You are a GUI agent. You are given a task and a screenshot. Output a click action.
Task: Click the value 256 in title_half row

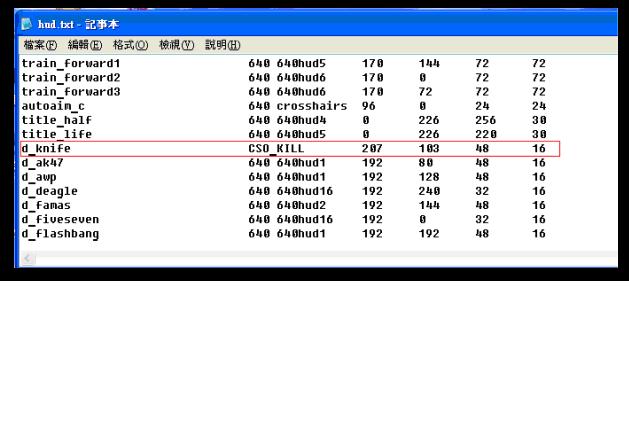[x=486, y=120]
